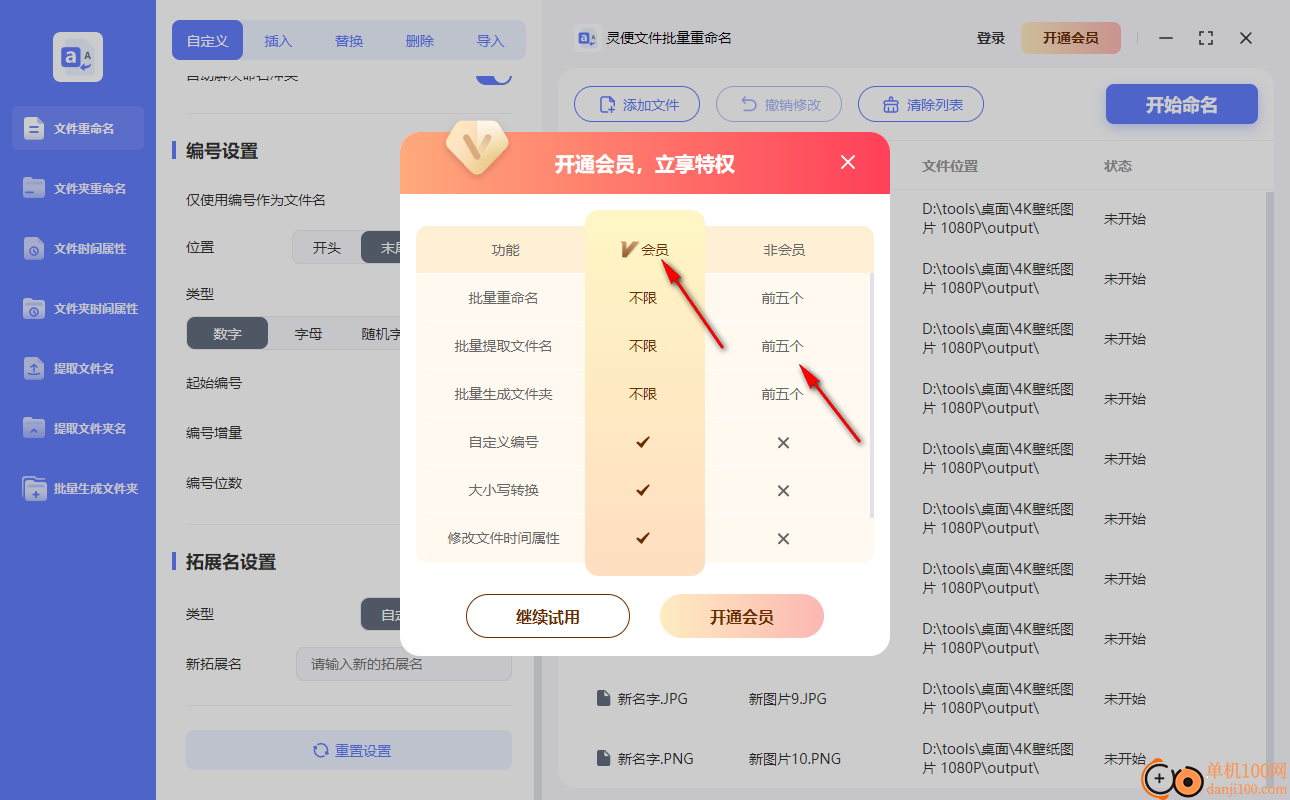Click the 会员 column header
Screen dimensions: 1290x800
645,249
